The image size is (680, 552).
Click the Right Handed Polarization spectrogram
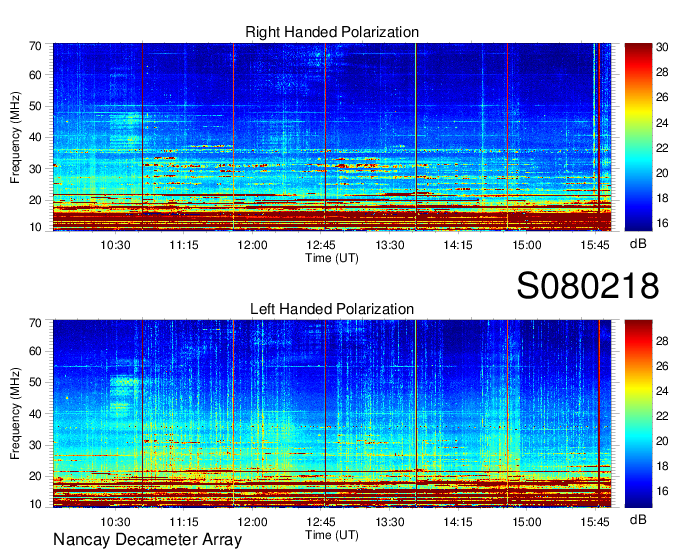point(332,137)
